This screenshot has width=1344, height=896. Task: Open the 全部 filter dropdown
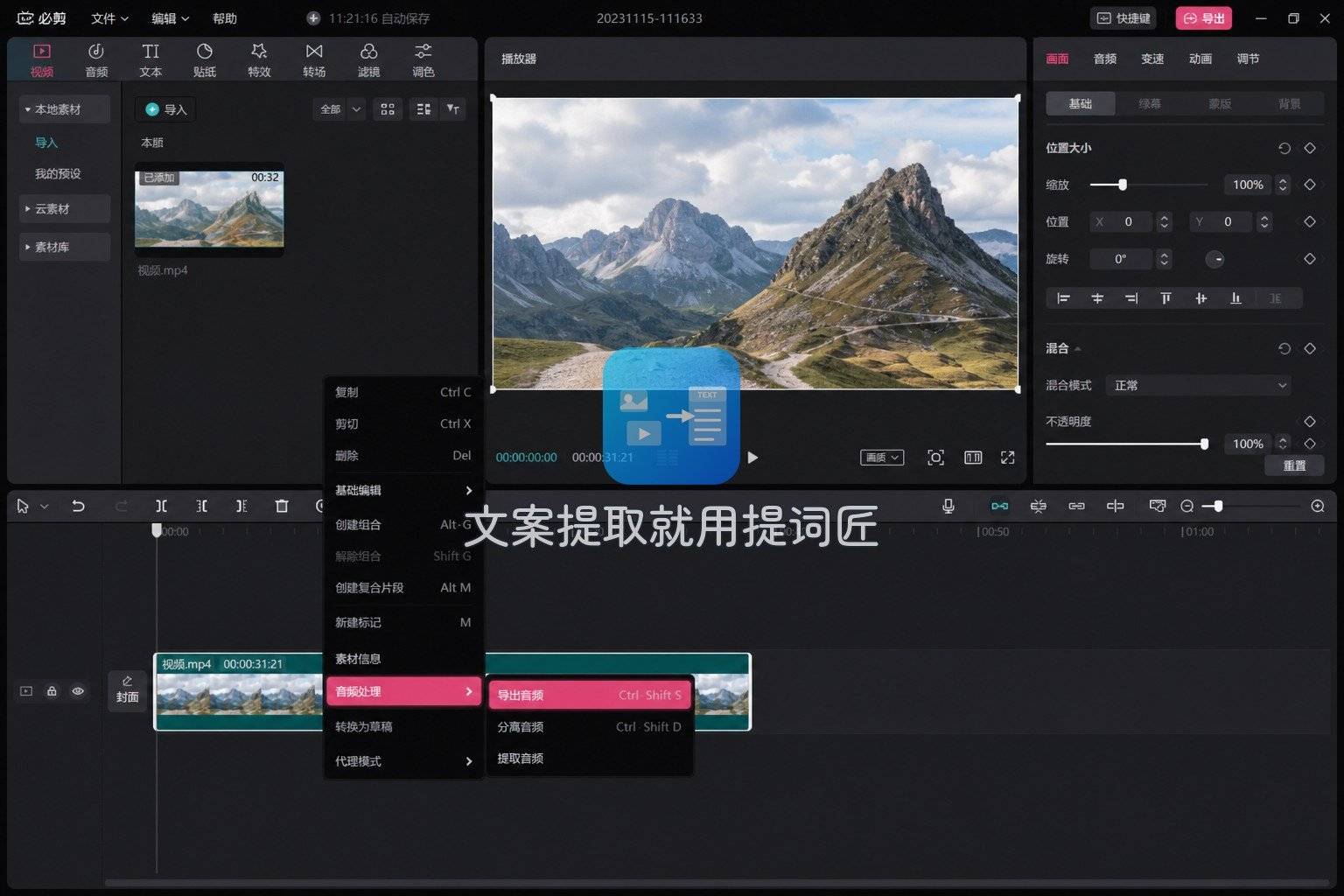339,109
